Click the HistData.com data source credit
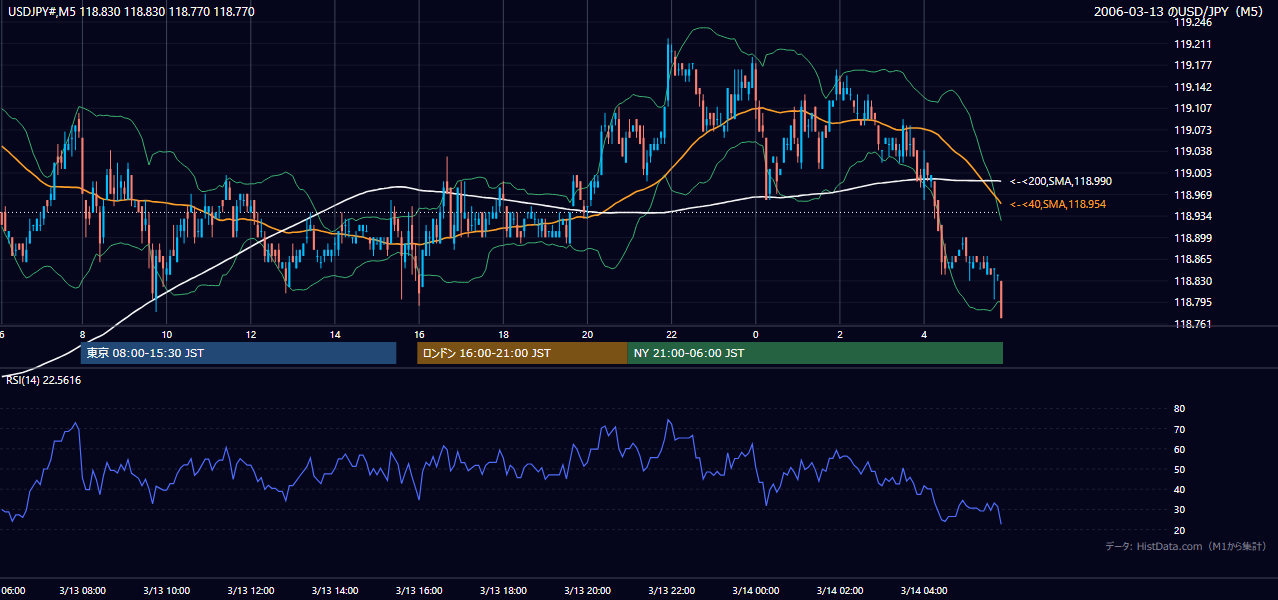The height and width of the screenshot is (600, 1278). (1186, 546)
